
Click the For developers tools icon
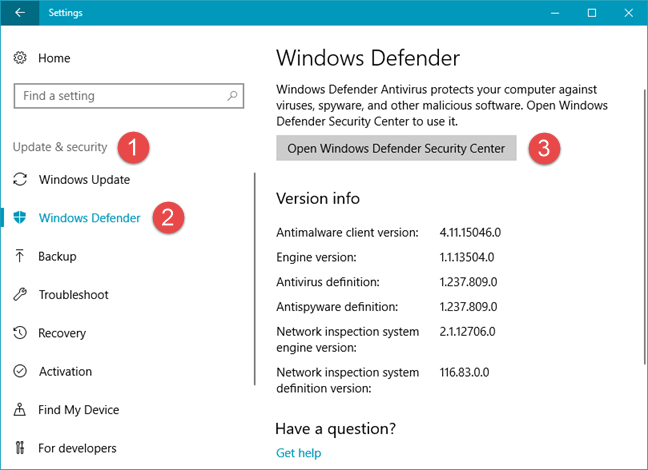tap(19, 448)
